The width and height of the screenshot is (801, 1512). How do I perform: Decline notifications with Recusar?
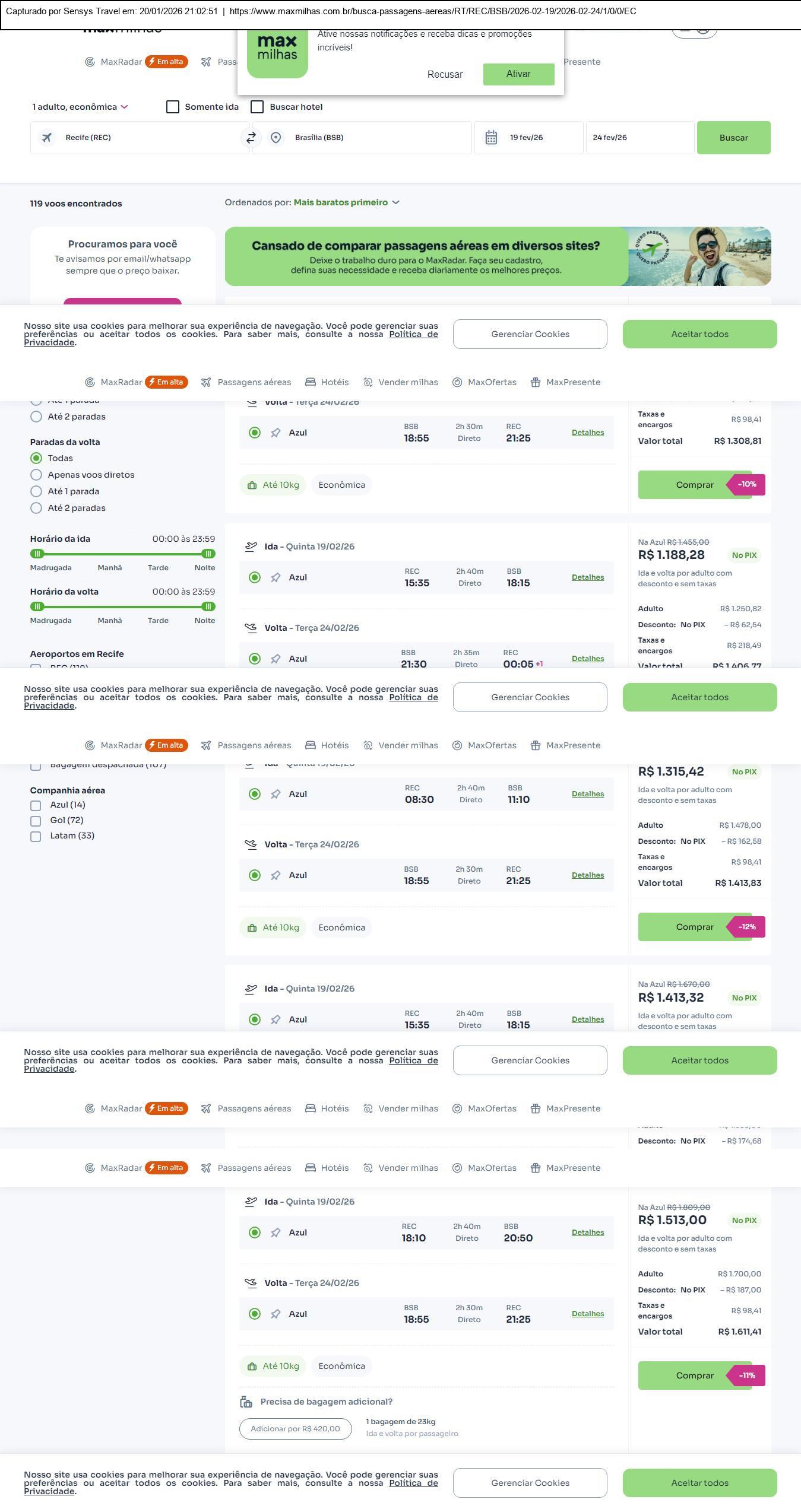point(445,74)
